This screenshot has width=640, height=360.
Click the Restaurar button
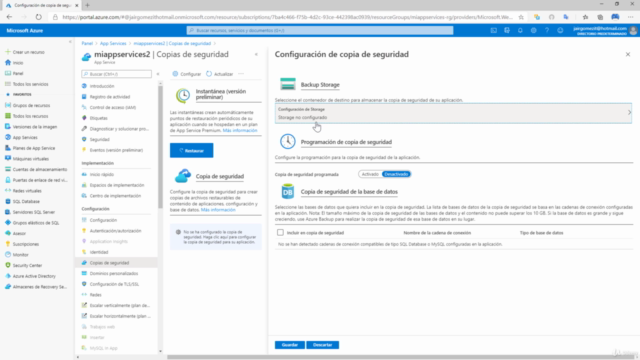(191, 150)
